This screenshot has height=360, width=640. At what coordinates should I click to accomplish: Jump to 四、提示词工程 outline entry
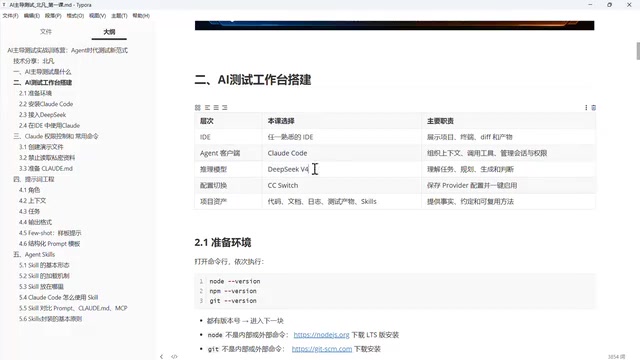tap(33, 179)
